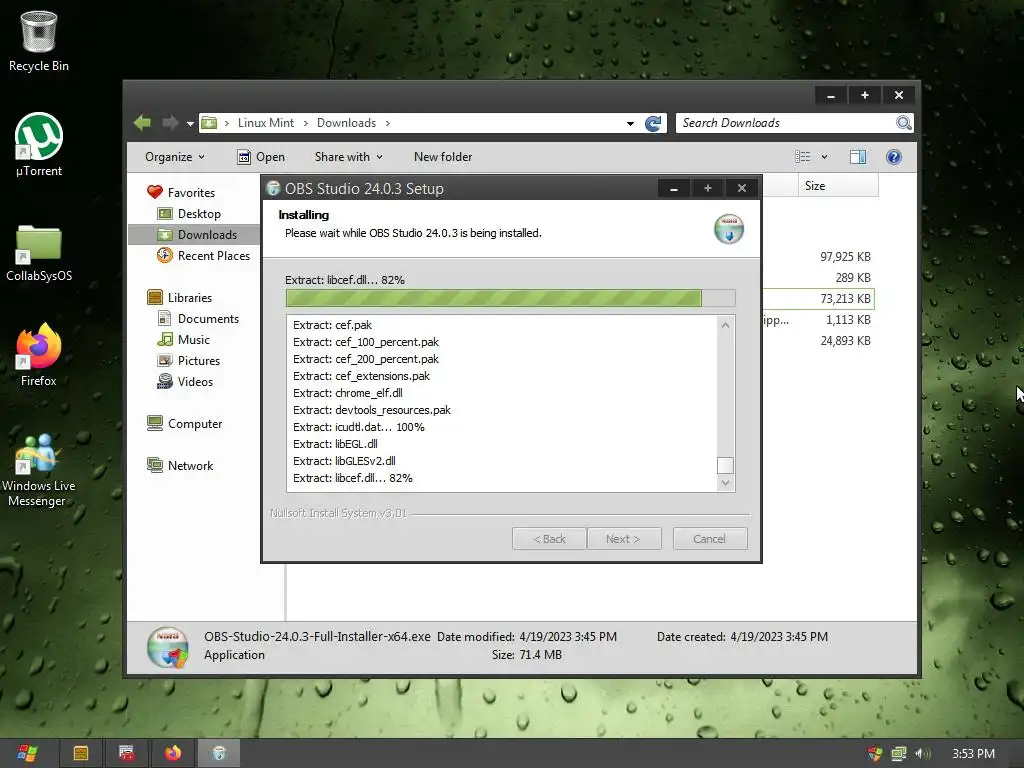The height and width of the screenshot is (768, 1024).
Task: Open the Documents library
Action: point(198,318)
